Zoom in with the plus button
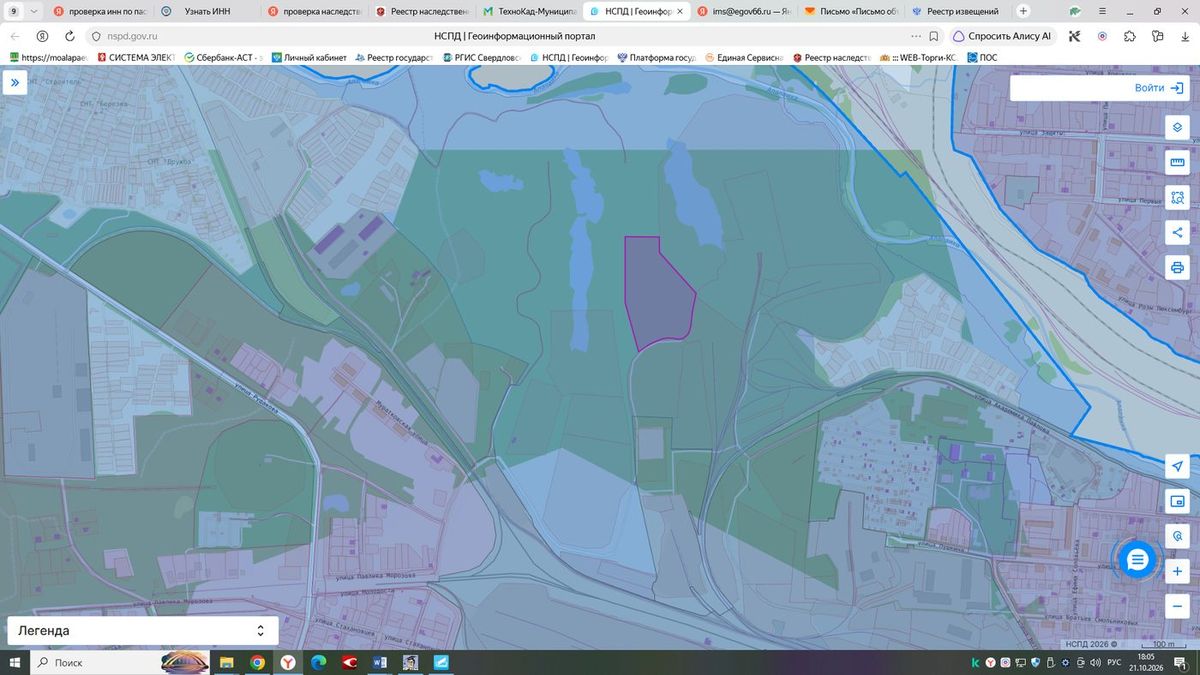The image size is (1200, 675). click(x=1177, y=571)
